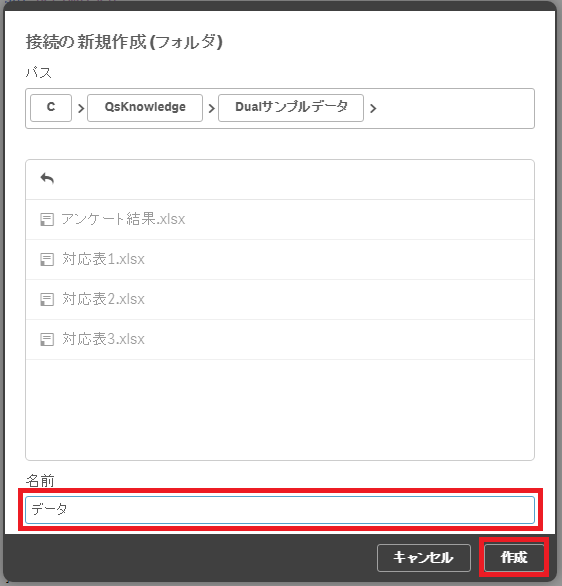Click the file icon beside 対応表1.xlsx
This screenshot has width=562, height=586.
[x=47, y=259]
